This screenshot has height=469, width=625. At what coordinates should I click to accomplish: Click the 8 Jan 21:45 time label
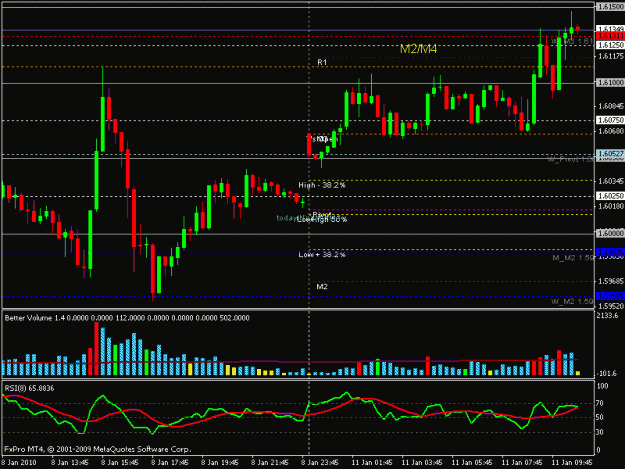coord(270,462)
